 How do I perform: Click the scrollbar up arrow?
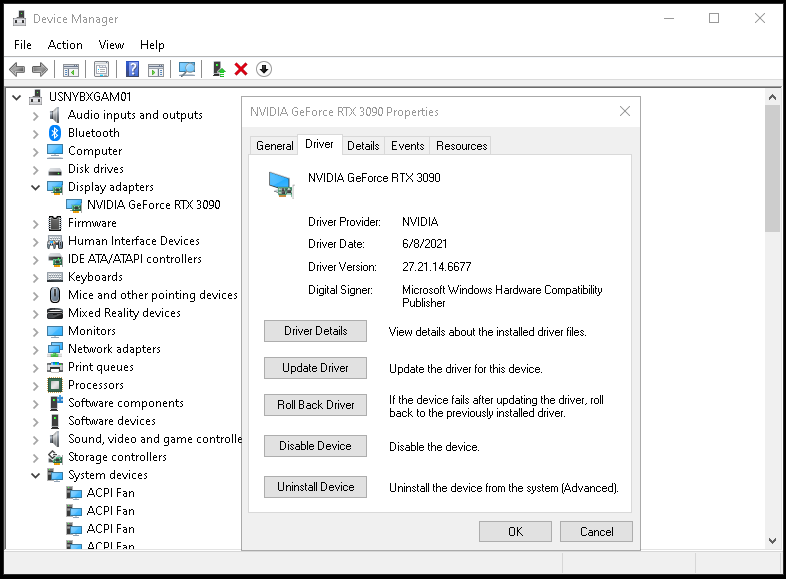click(772, 97)
